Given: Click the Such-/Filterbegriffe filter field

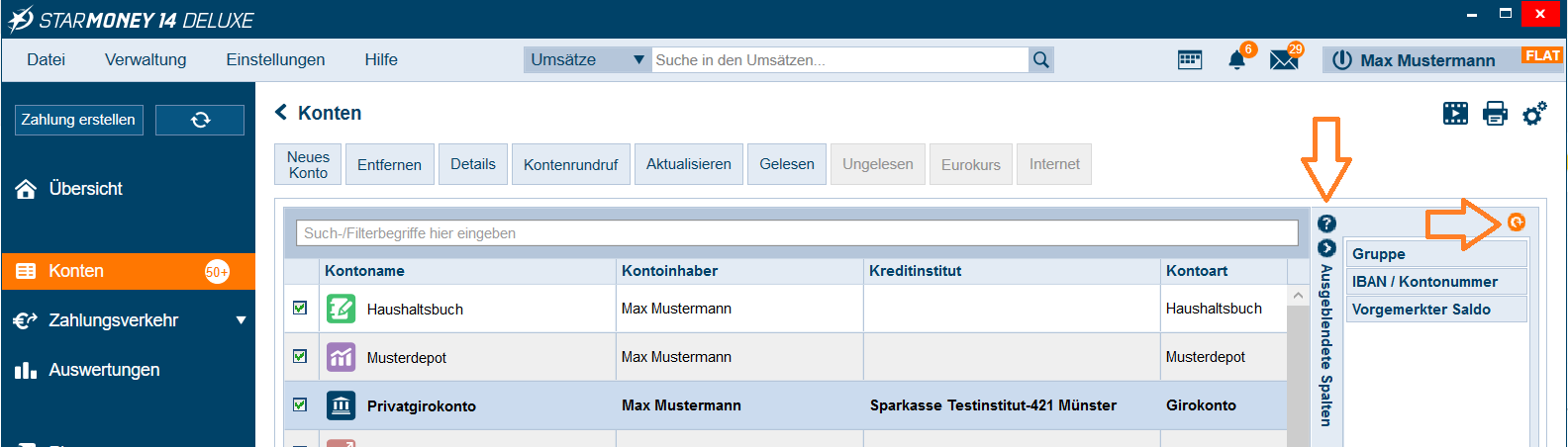Looking at the screenshot, I should 797,233.
